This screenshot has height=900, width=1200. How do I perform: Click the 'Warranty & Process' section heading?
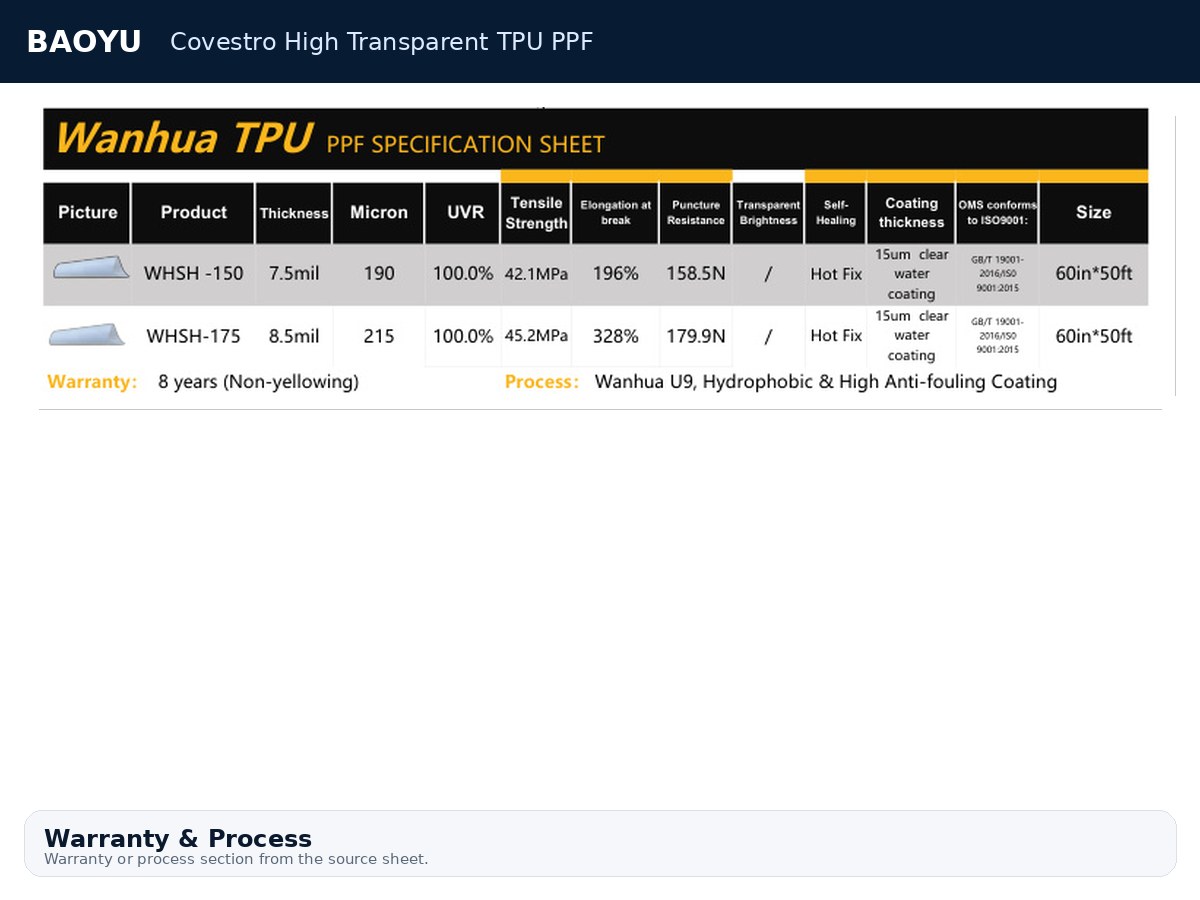[x=178, y=838]
